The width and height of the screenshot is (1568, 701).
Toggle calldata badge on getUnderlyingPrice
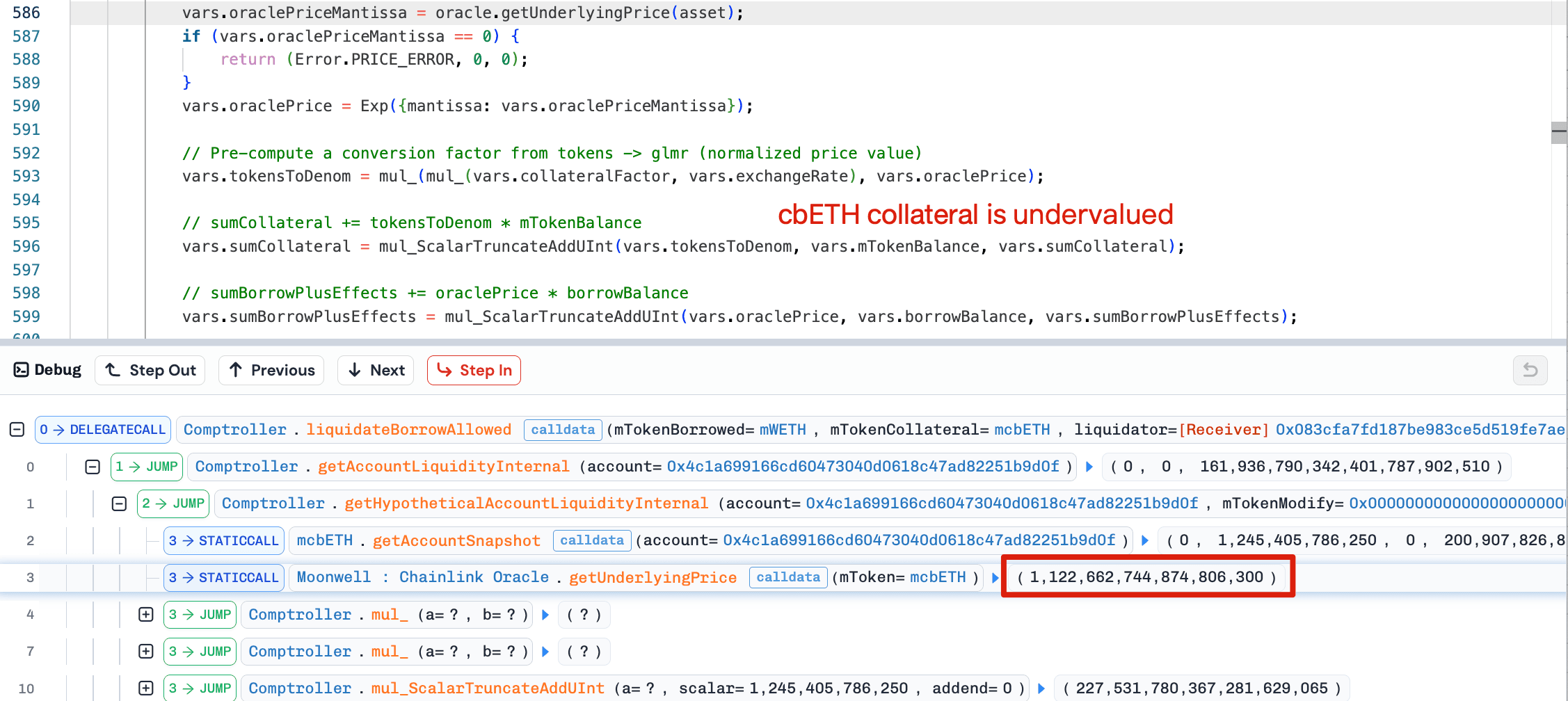pyautogui.click(x=788, y=577)
